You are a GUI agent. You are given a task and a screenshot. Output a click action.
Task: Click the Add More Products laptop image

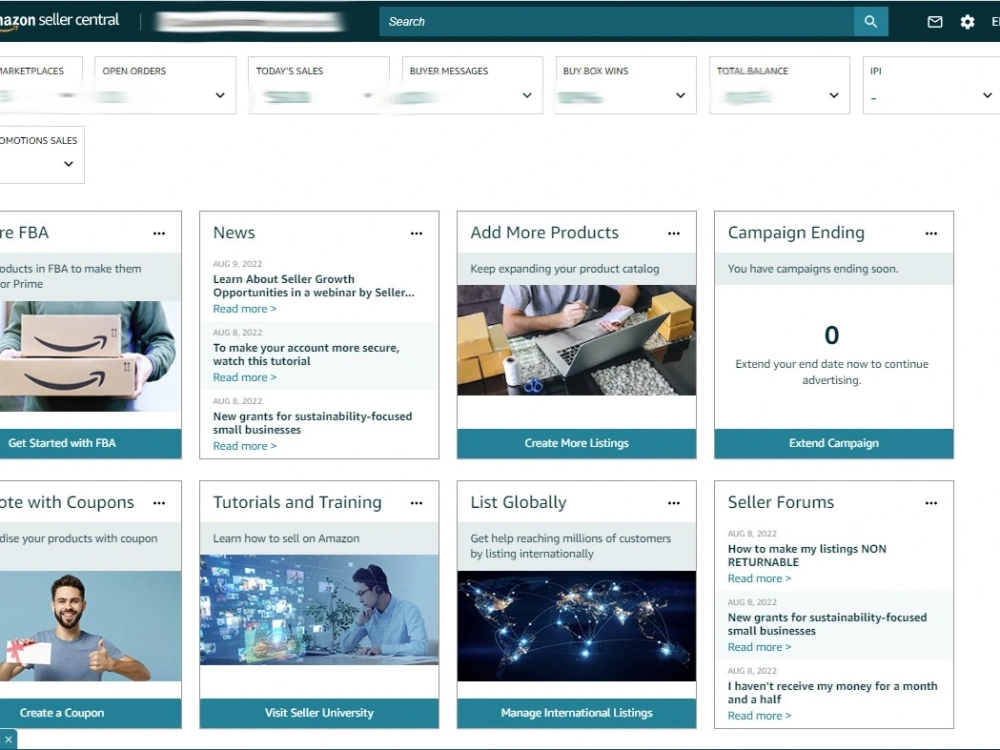pyautogui.click(x=577, y=340)
